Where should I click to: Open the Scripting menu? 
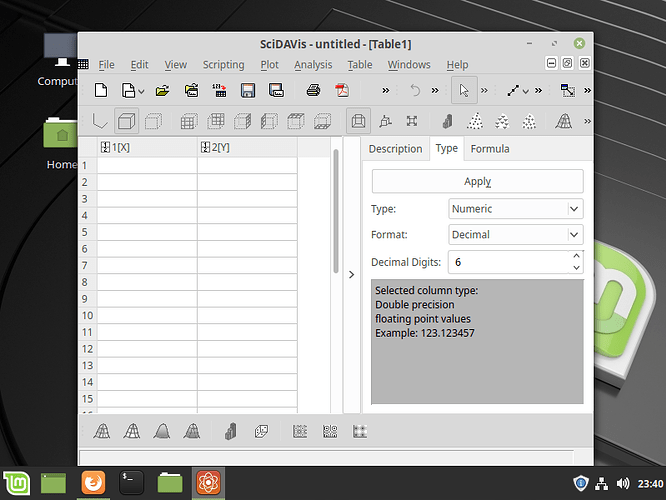click(x=223, y=65)
